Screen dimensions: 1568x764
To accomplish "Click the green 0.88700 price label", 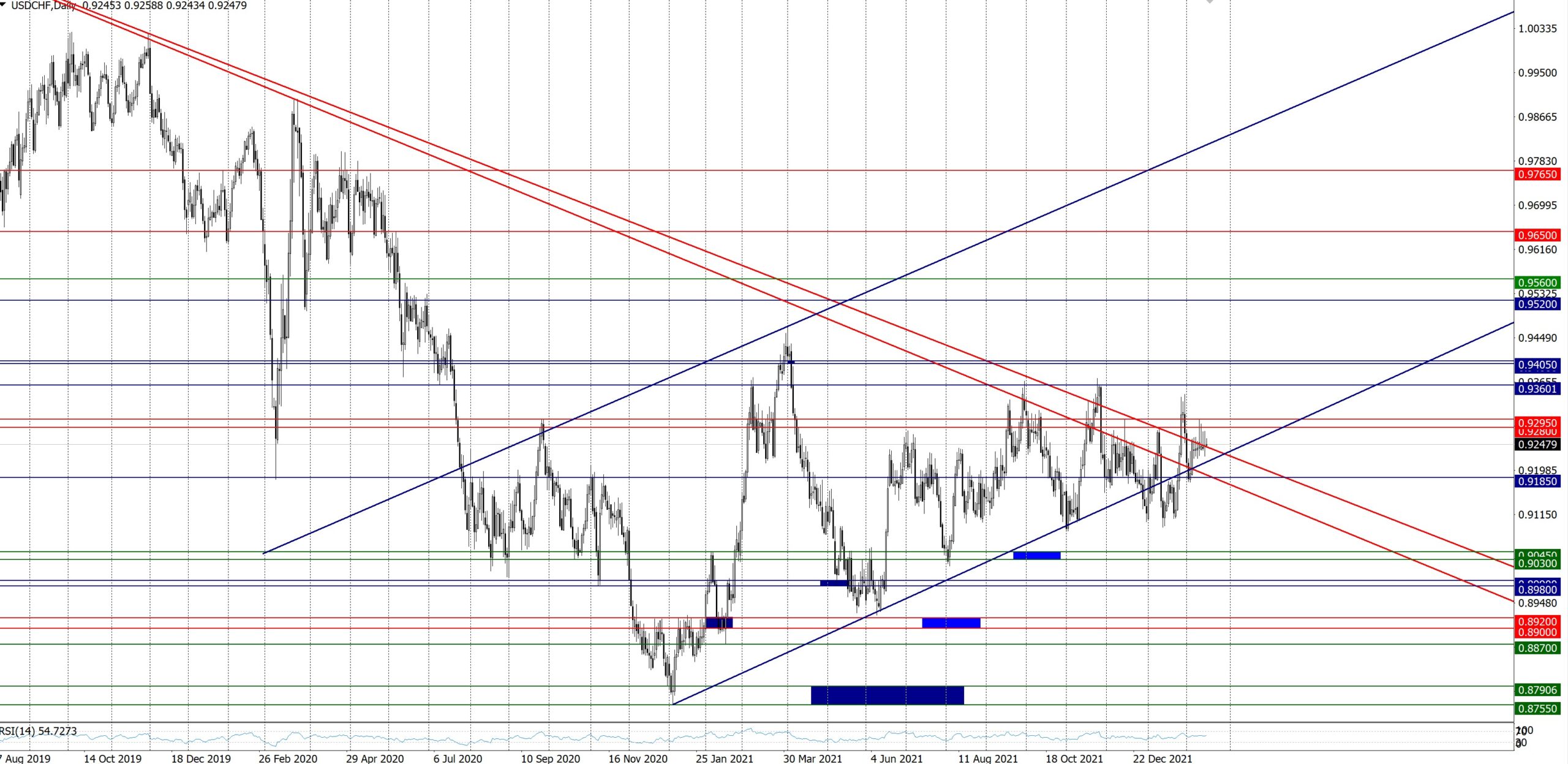I will [x=1537, y=648].
